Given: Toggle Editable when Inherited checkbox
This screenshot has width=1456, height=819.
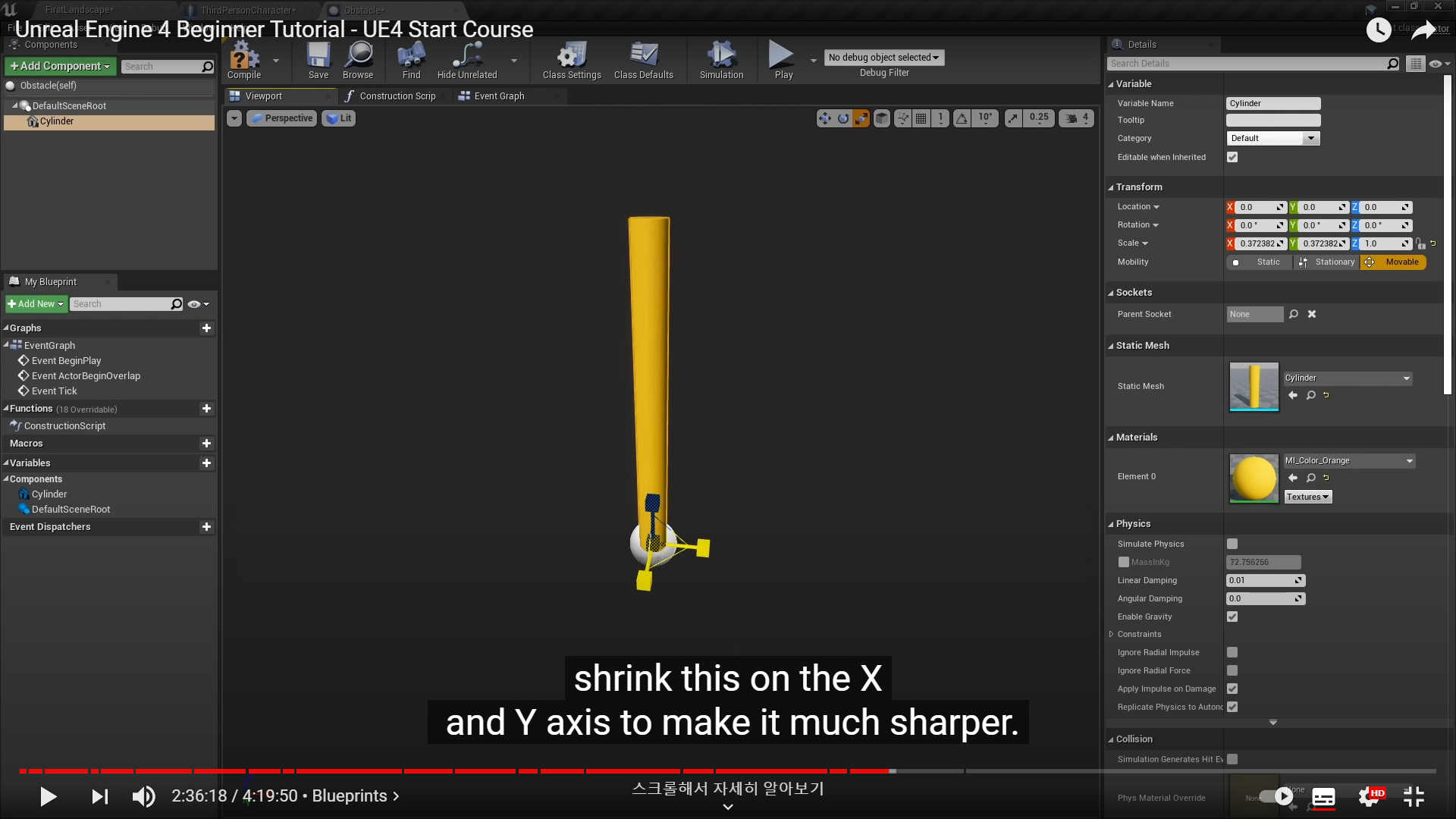Looking at the screenshot, I should click(1232, 157).
